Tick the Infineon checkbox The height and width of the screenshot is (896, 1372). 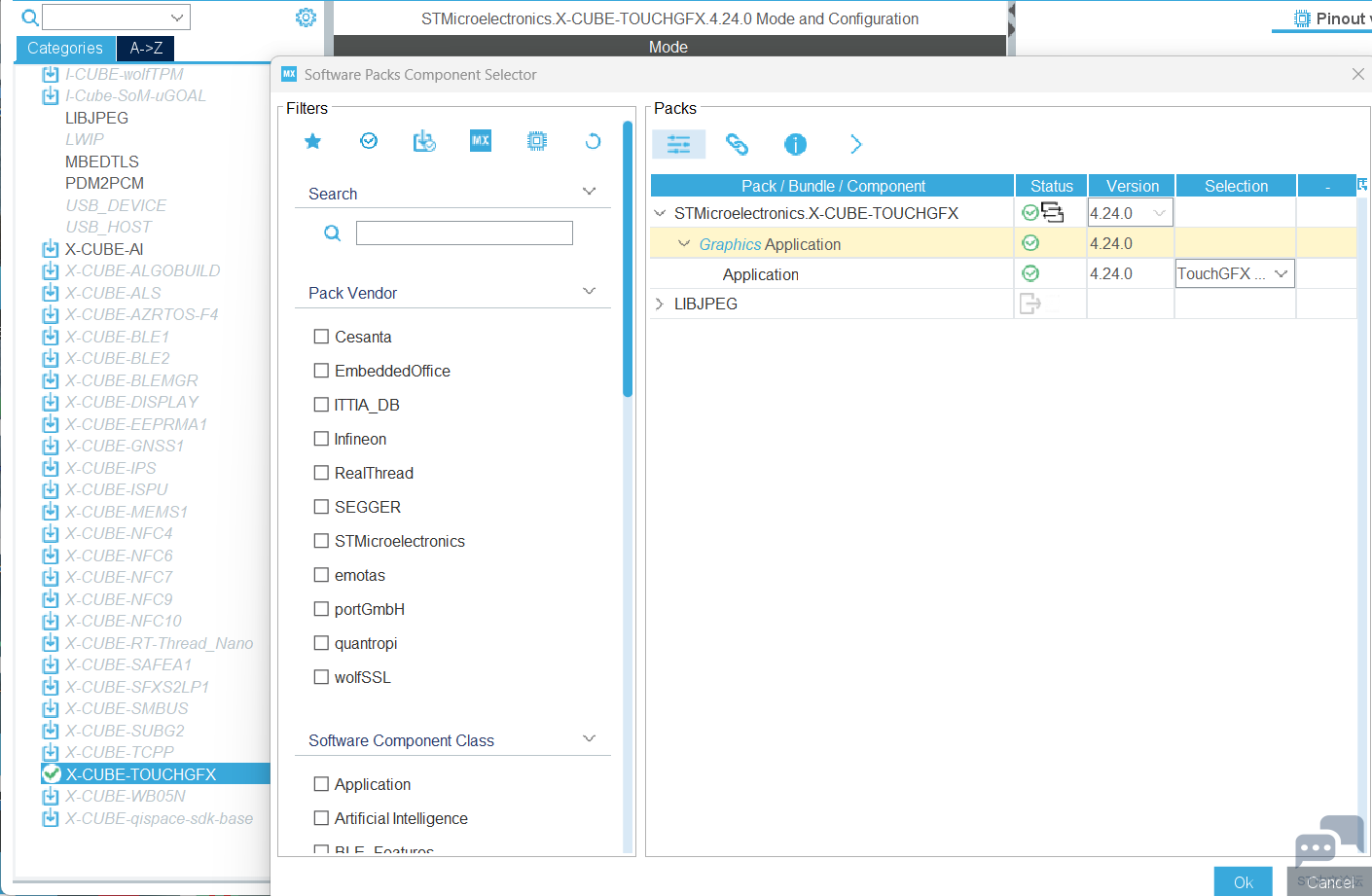(x=321, y=439)
